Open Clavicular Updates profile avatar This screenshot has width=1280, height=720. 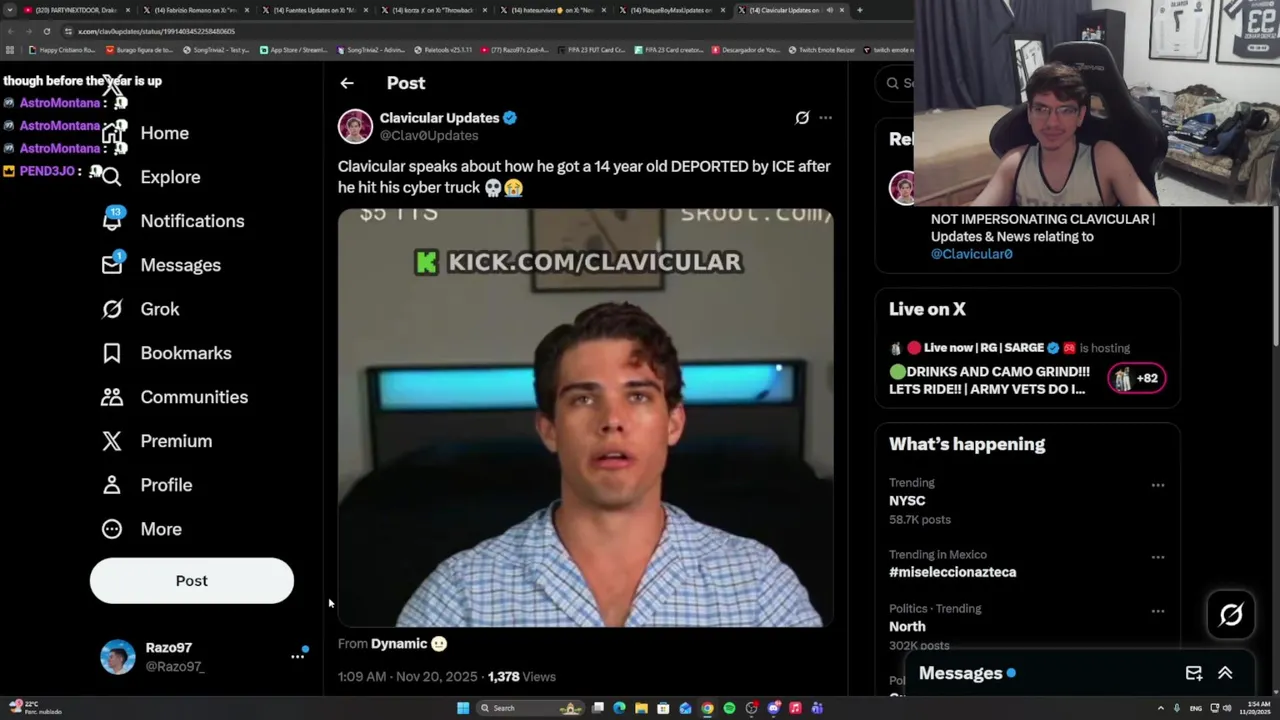pos(355,126)
